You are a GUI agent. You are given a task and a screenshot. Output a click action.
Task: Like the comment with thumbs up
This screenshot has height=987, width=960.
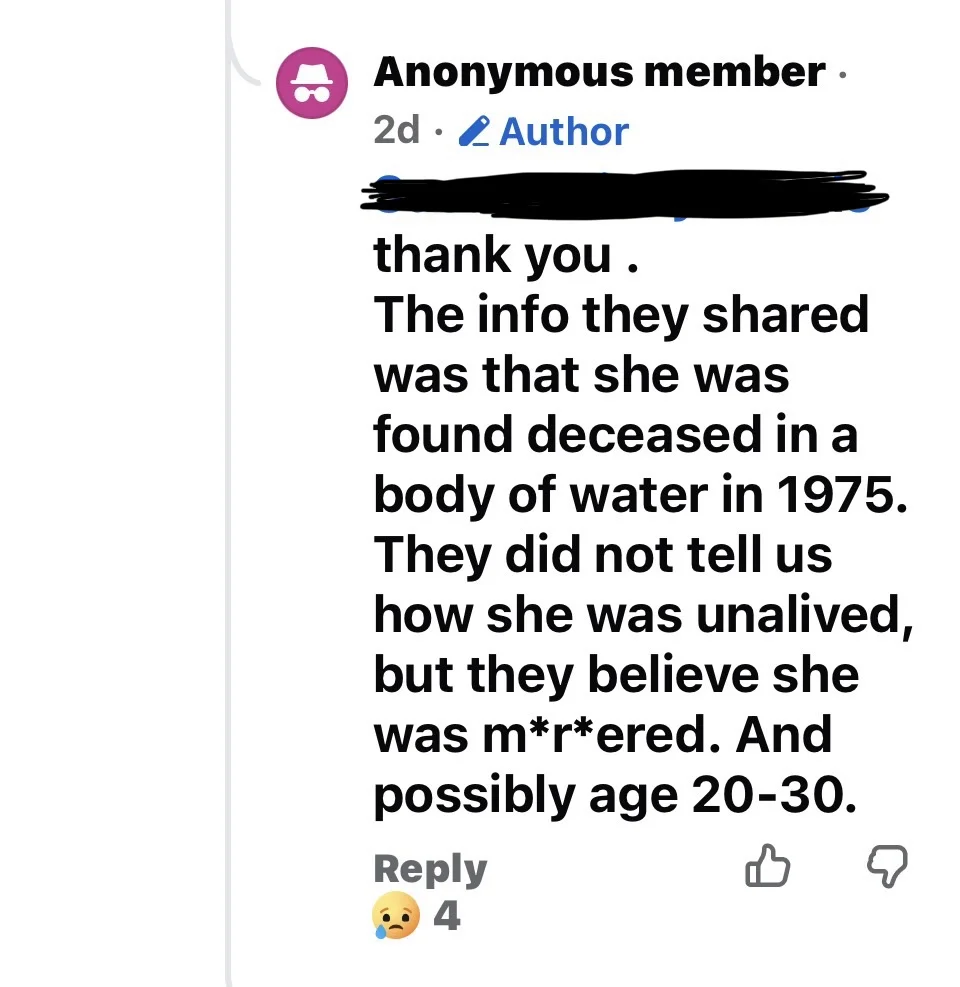(x=767, y=868)
